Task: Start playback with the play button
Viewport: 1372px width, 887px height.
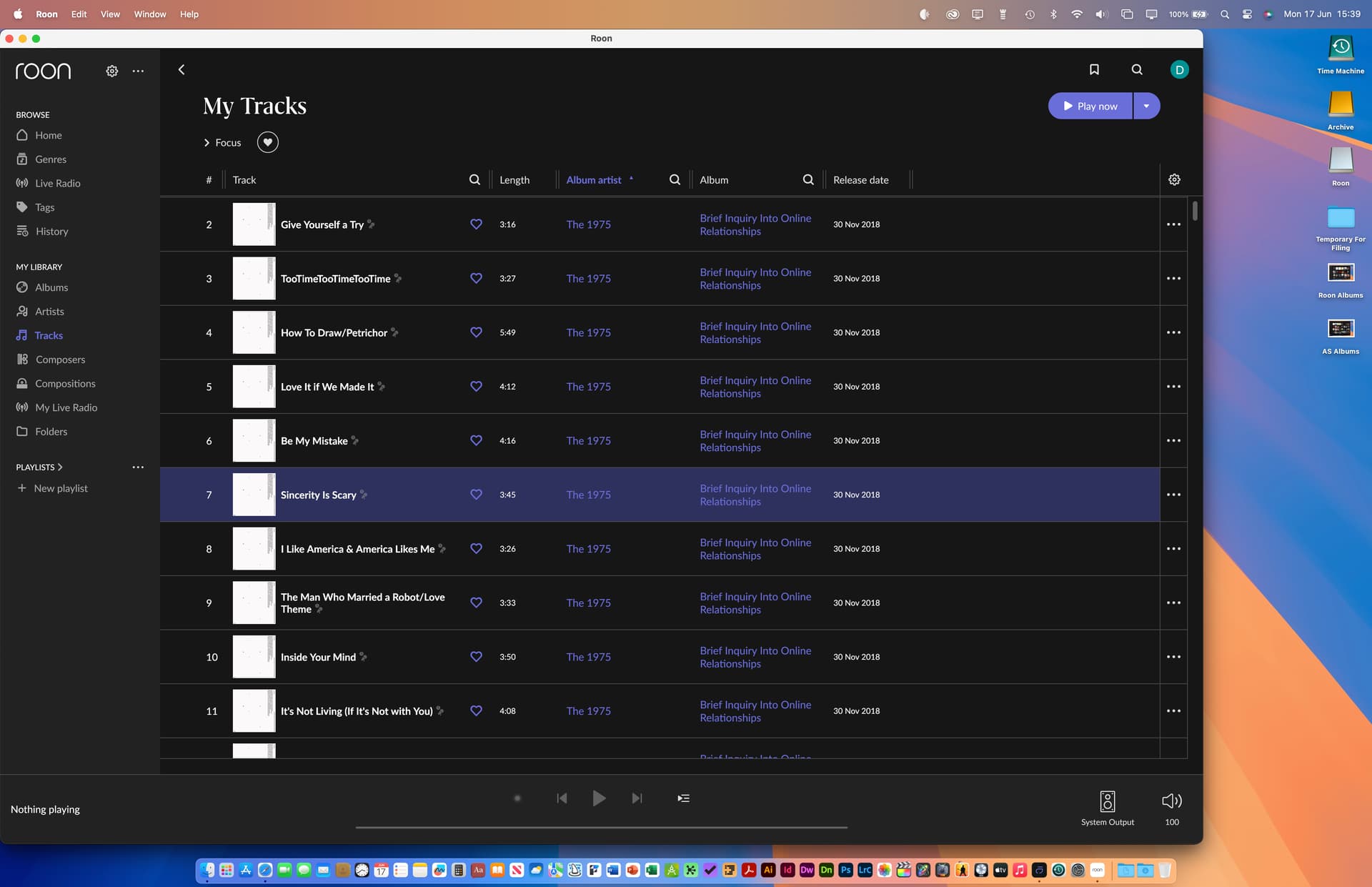Action: tap(599, 798)
